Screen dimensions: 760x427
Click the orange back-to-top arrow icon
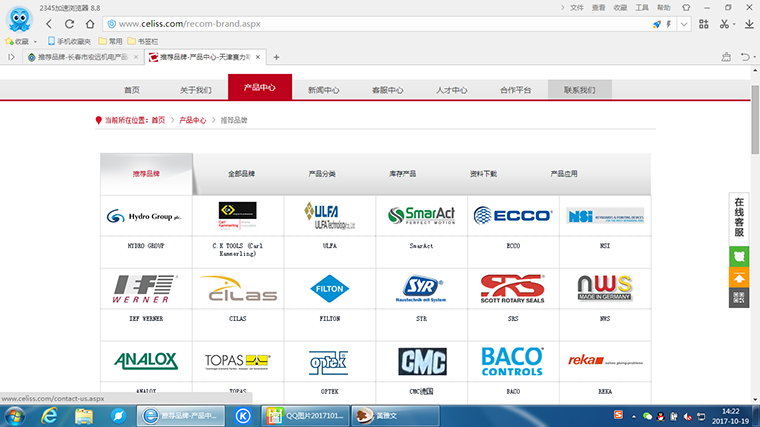point(739,278)
